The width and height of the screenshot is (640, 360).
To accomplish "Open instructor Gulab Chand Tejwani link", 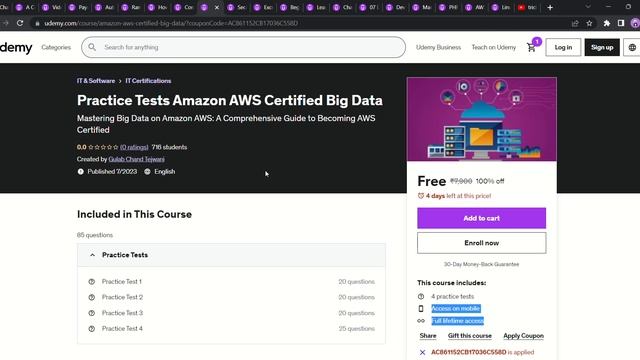I will [x=136, y=159].
